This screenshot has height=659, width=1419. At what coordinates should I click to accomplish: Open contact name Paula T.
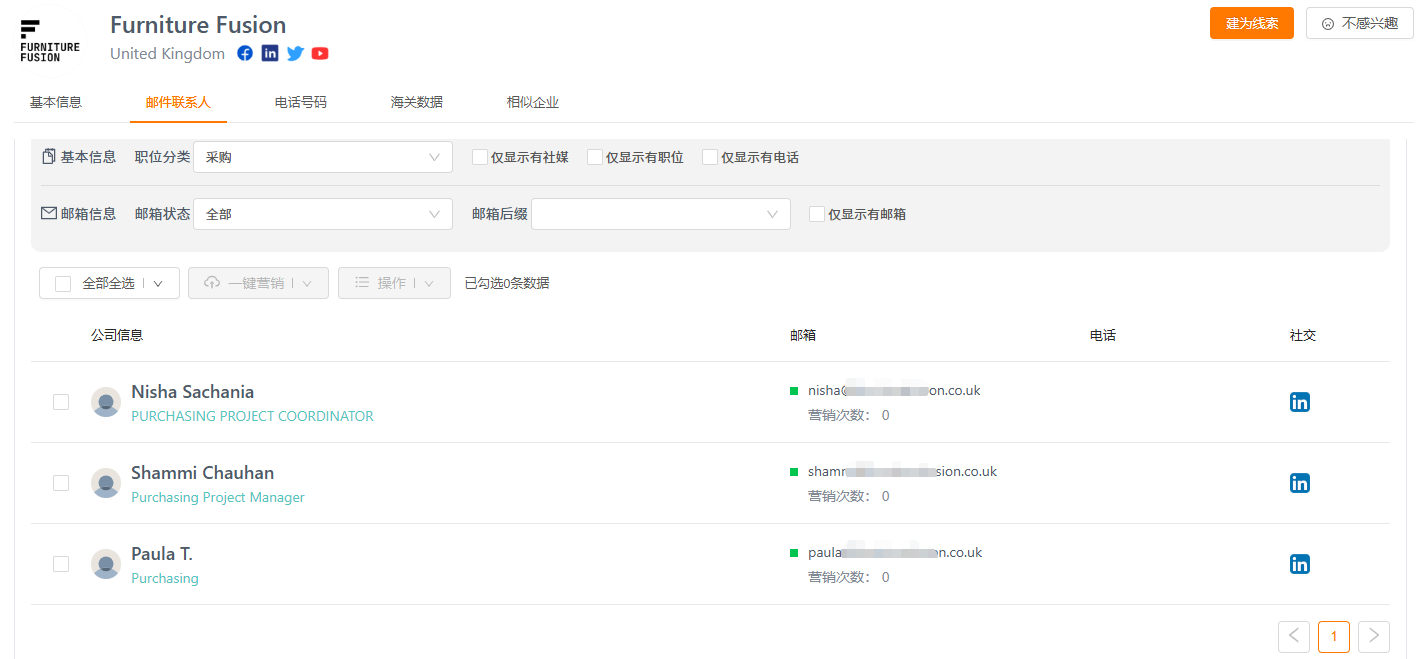click(162, 554)
